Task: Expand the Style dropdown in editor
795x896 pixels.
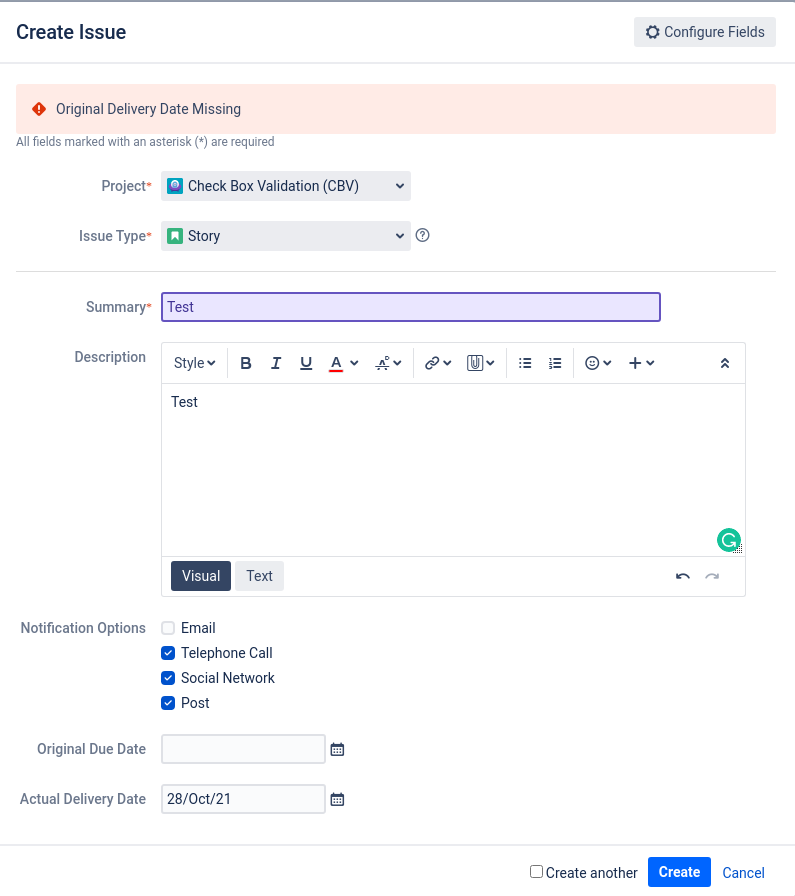Action: (194, 363)
